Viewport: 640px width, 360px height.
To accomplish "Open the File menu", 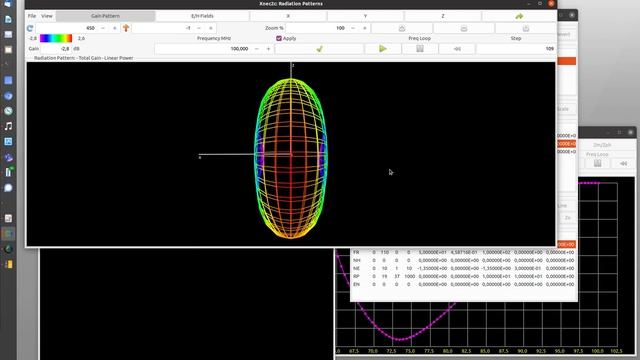I will click(32, 16).
